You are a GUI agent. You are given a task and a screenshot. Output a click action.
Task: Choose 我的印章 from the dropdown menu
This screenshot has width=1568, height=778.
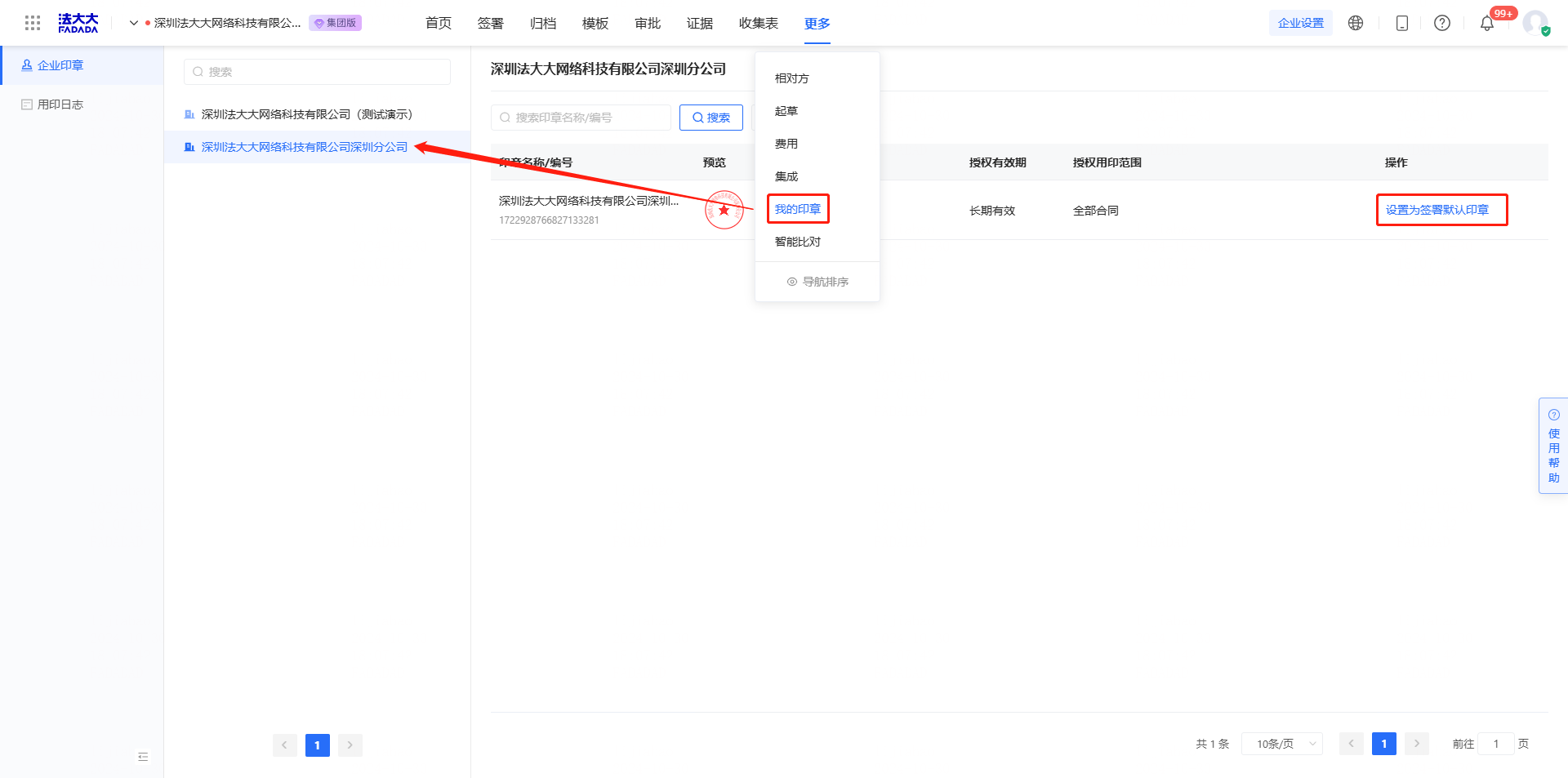click(817, 209)
